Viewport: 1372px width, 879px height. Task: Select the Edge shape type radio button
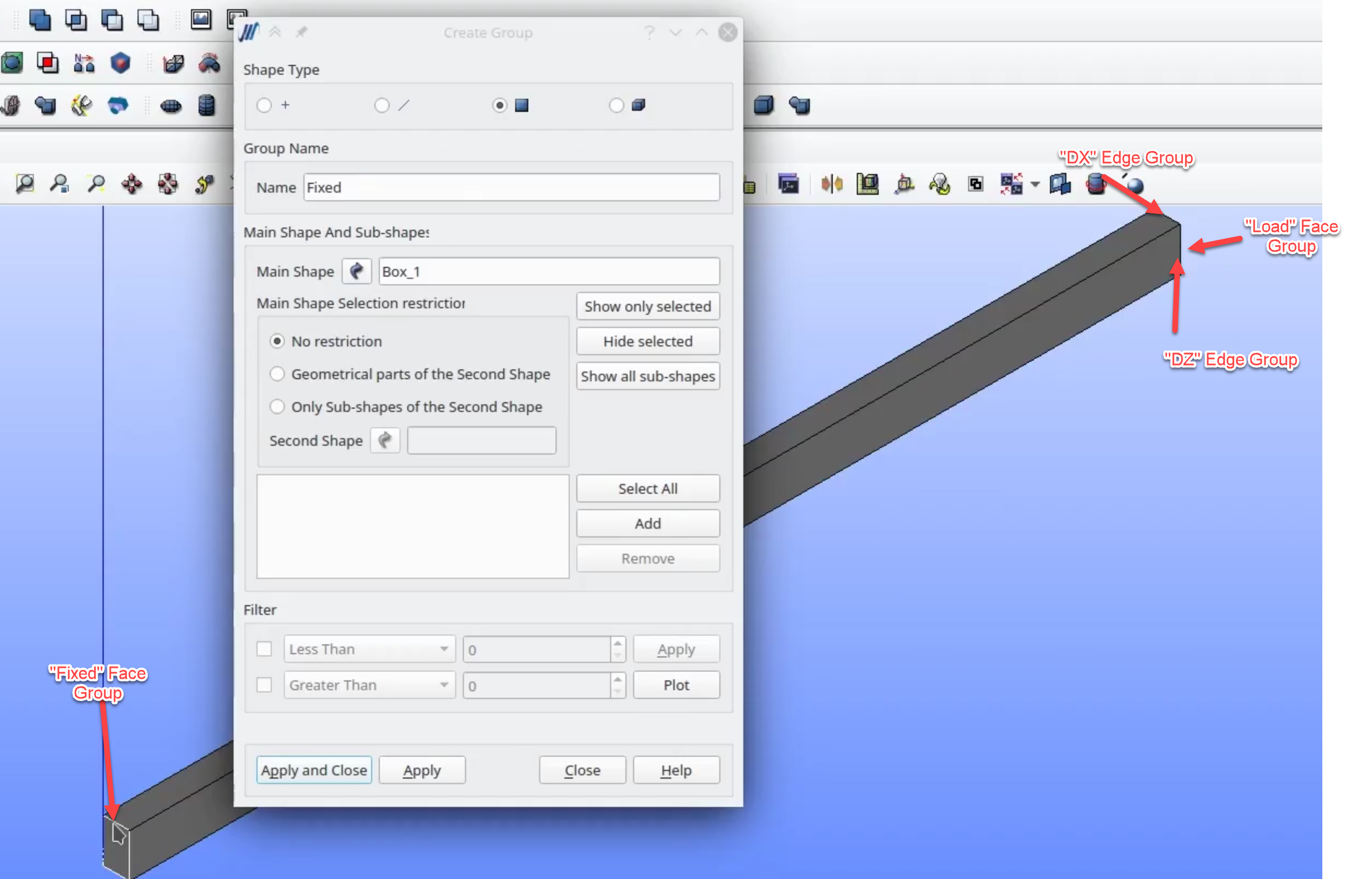[381, 105]
